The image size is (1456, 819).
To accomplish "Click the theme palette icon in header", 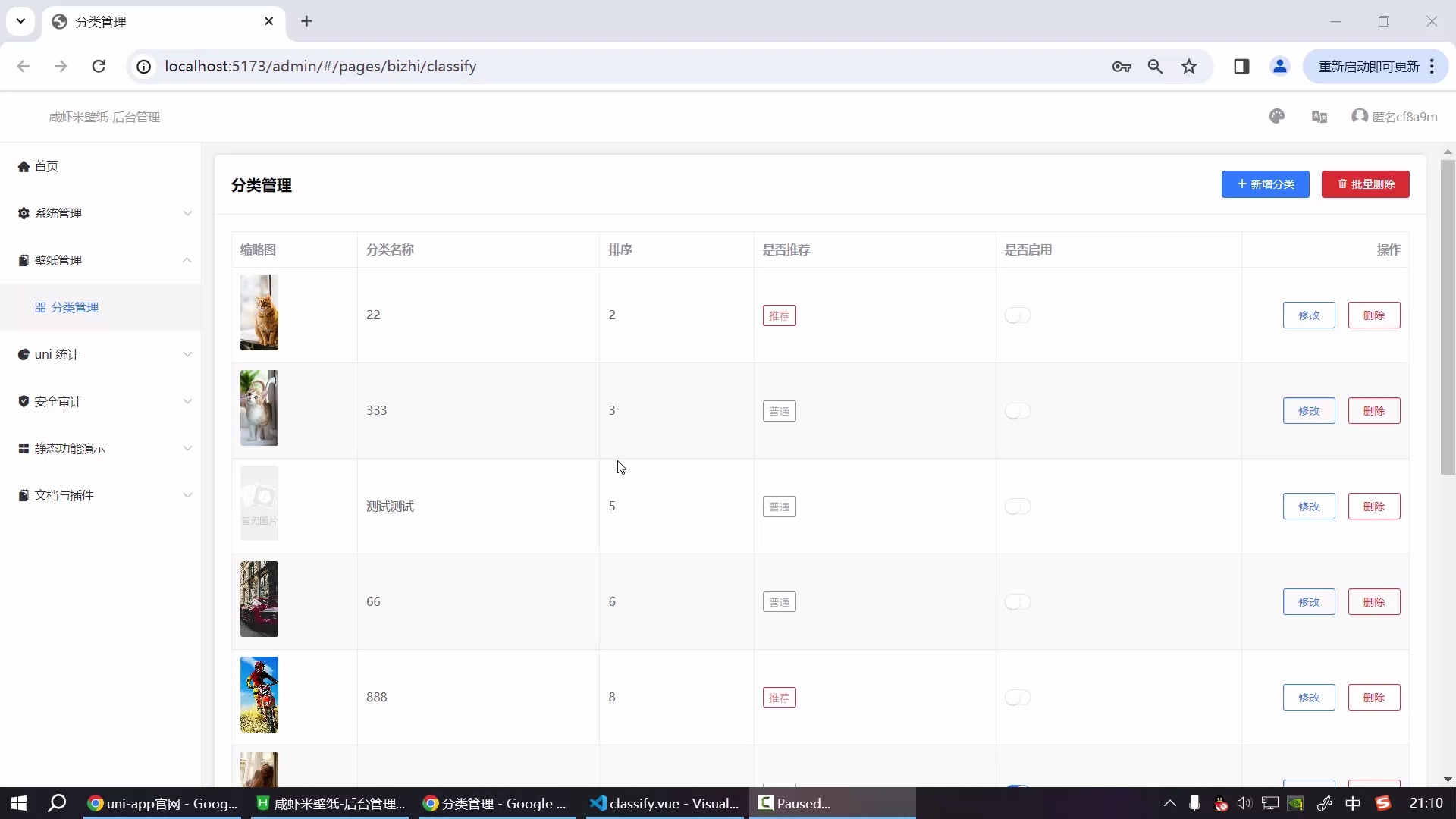I will [1277, 116].
